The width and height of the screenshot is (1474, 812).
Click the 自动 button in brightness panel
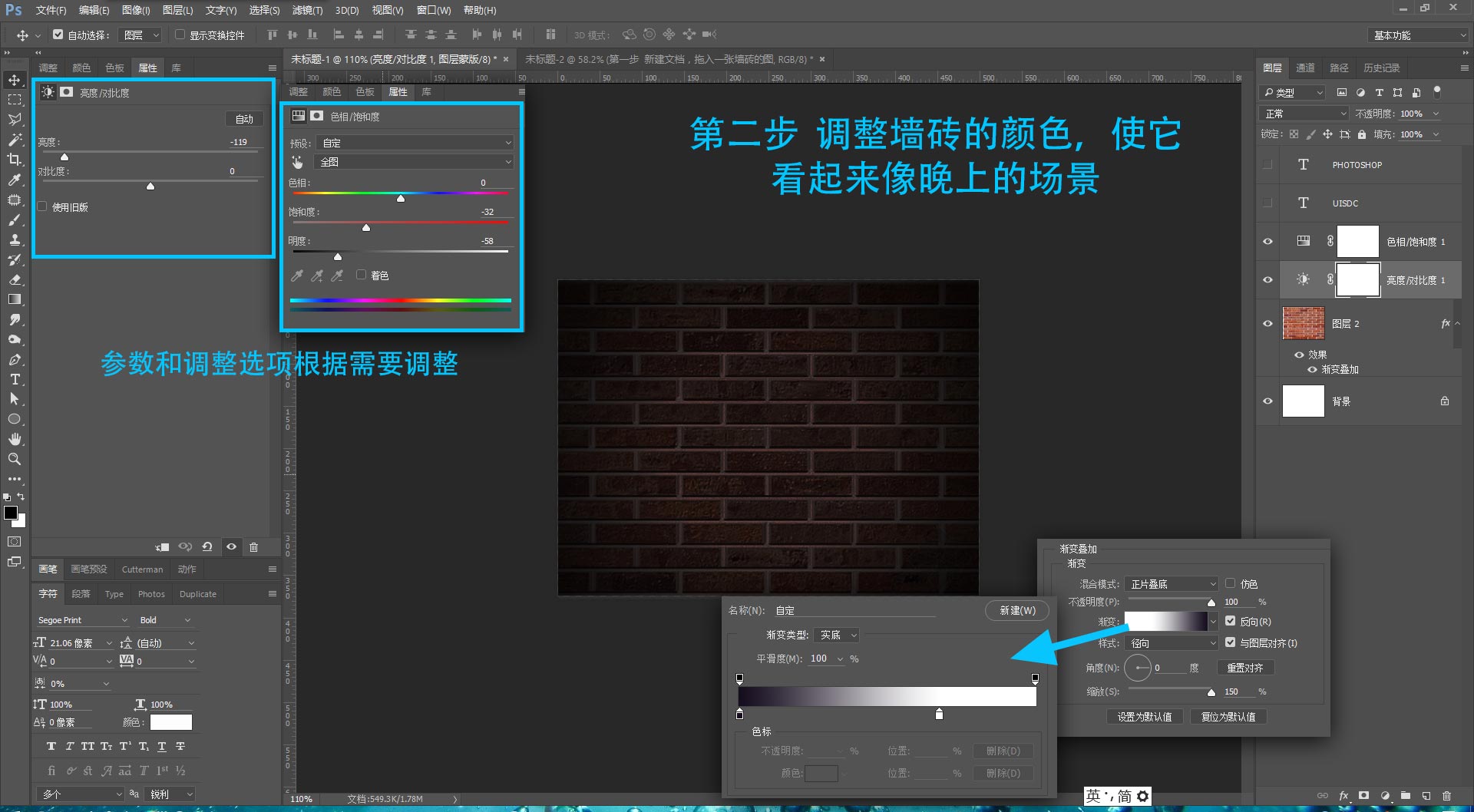[x=244, y=119]
